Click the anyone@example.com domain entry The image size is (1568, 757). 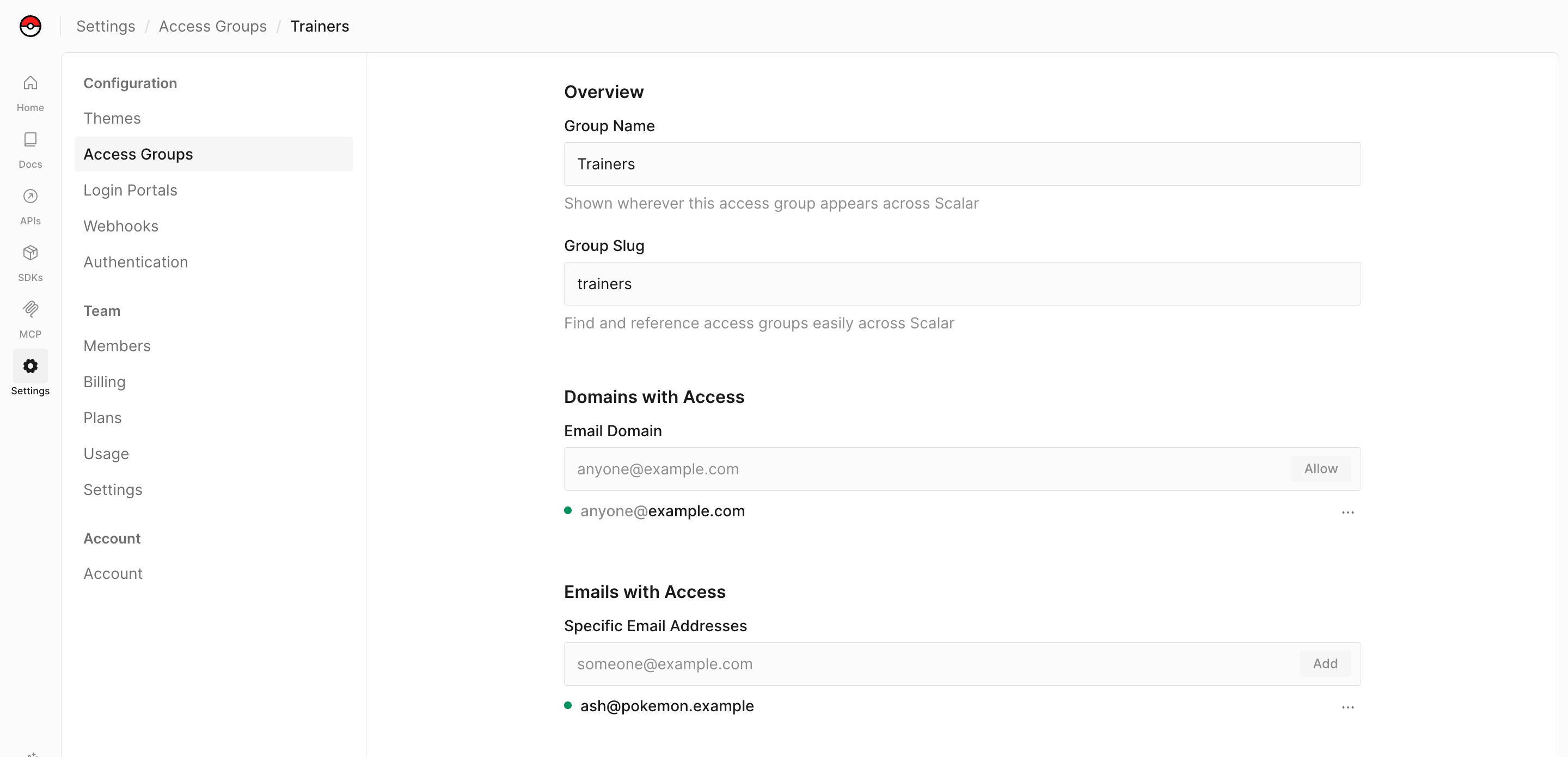click(662, 511)
